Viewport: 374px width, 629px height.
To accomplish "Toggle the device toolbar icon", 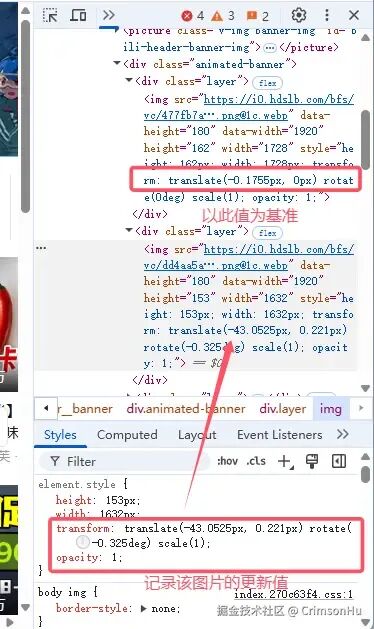I will click(78, 15).
